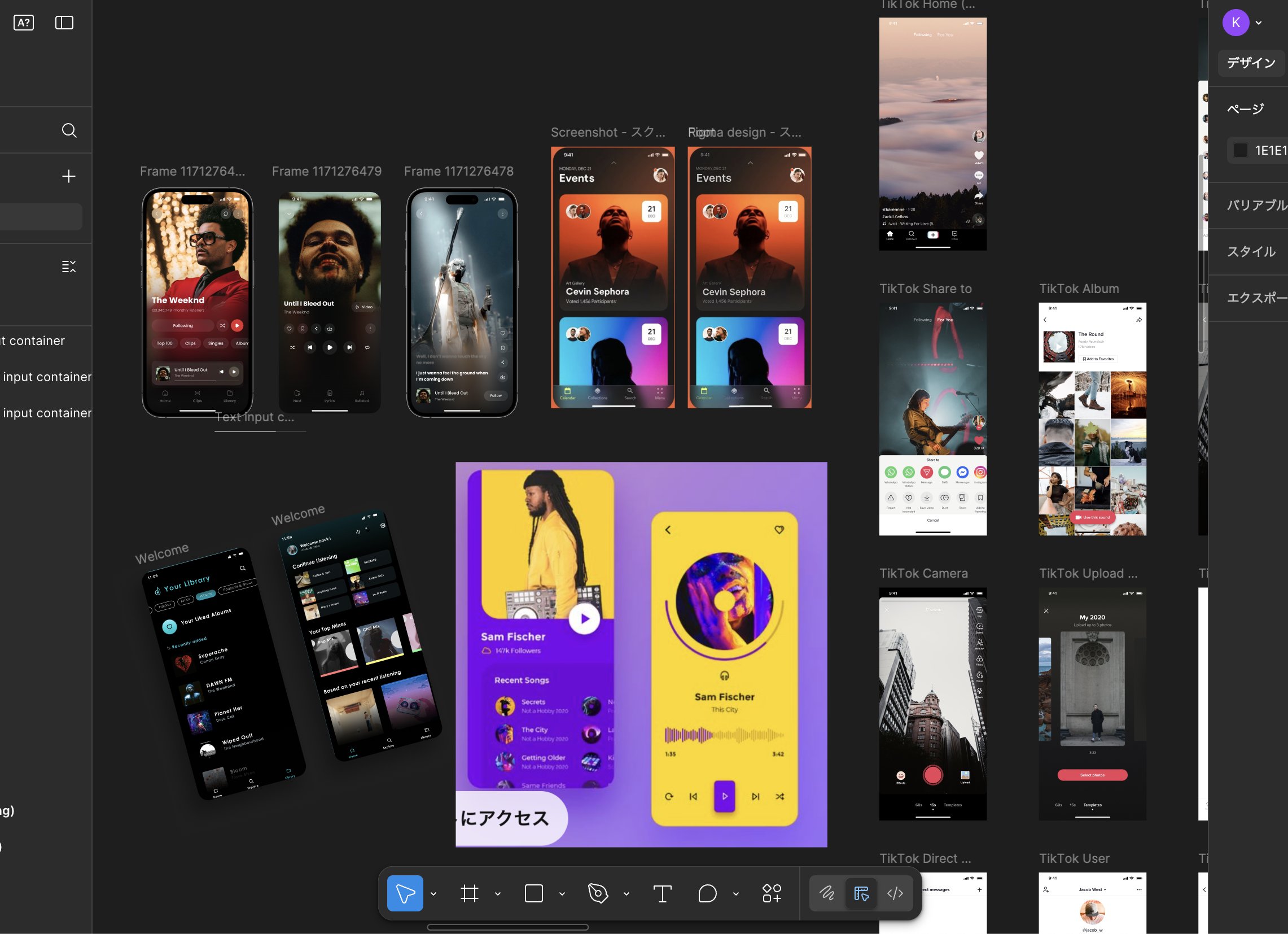Click the 1E1E1E hex value field
Screen dimensions: 1288x934
1271,150
